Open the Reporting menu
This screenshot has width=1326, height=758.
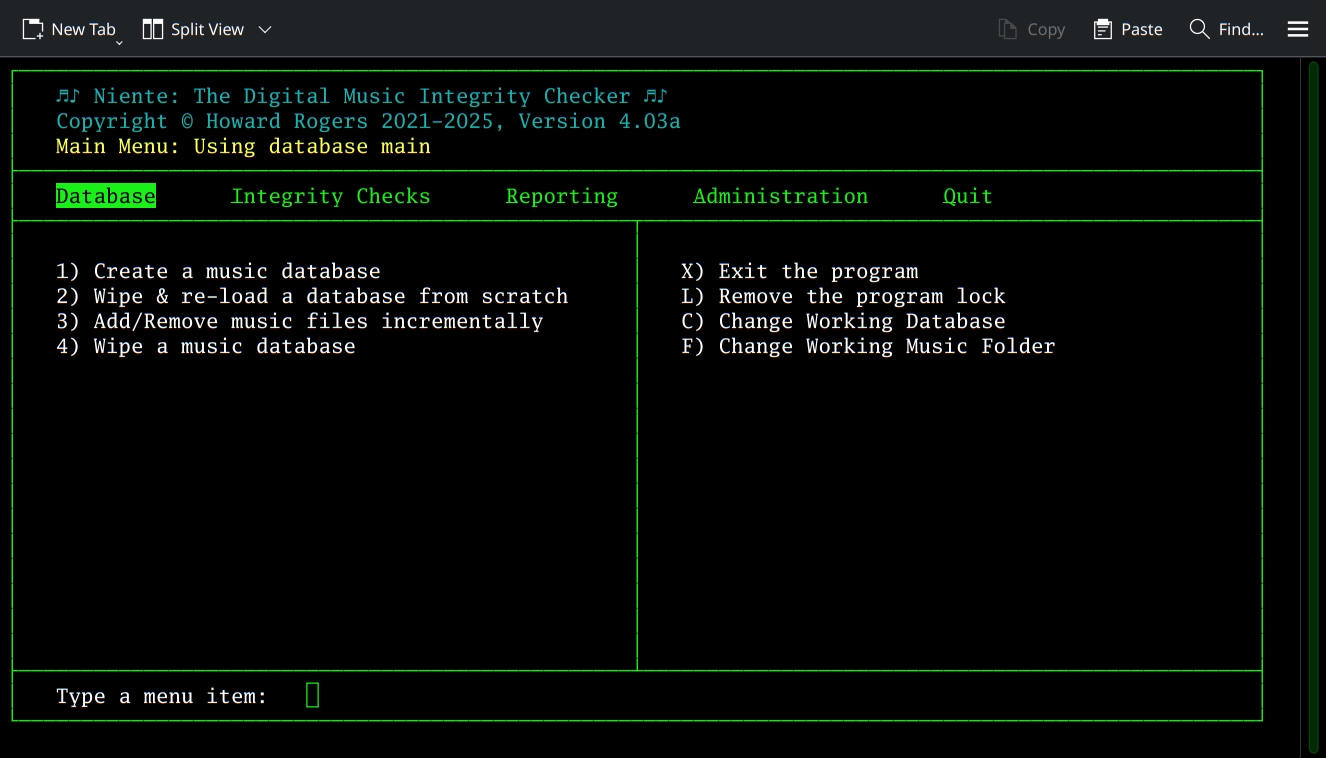(x=561, y=195)
